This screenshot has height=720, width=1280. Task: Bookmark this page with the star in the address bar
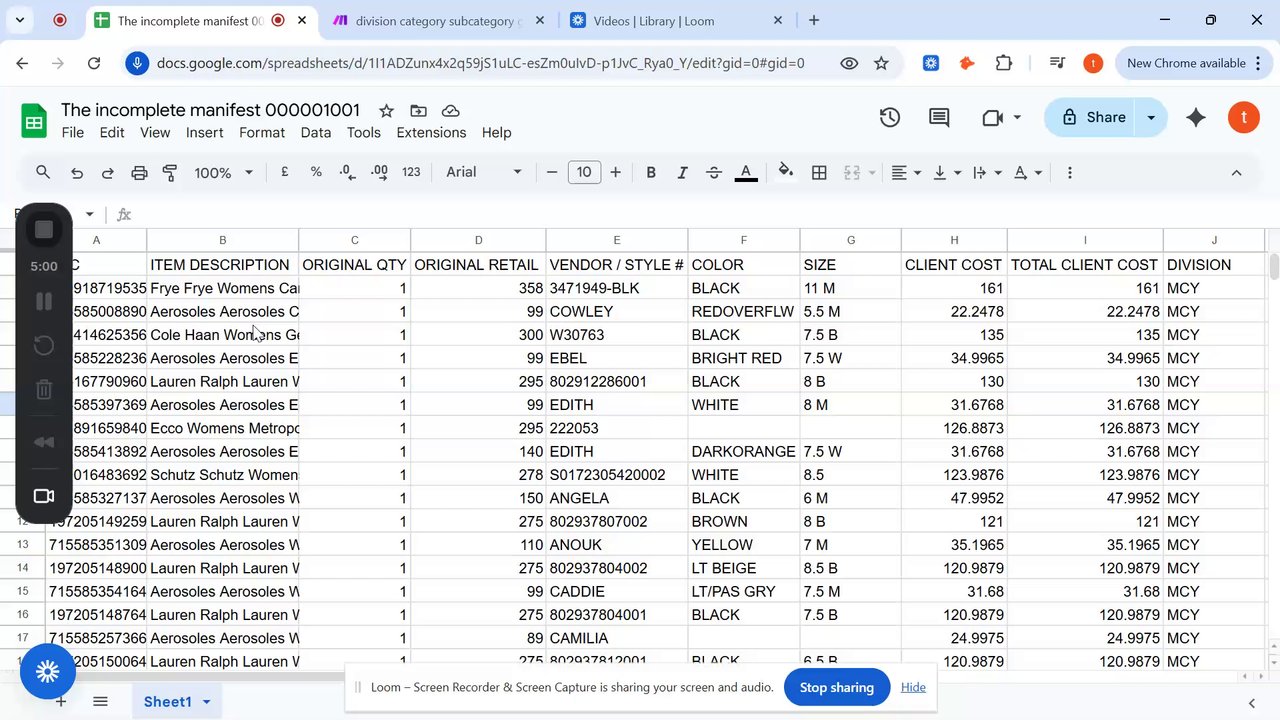click(x=881, y=63)
